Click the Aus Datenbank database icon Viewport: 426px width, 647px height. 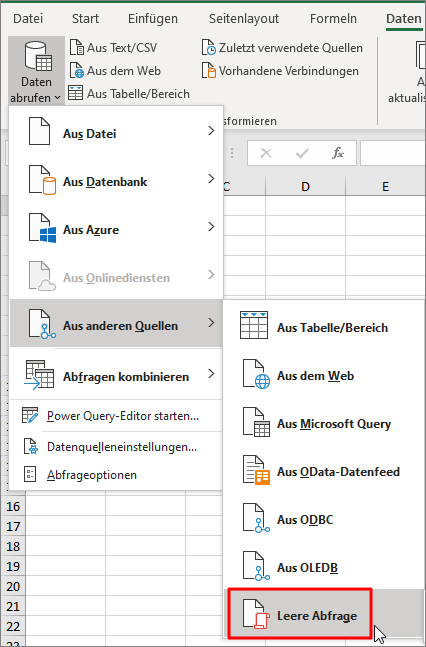click(x=42, y=179)
